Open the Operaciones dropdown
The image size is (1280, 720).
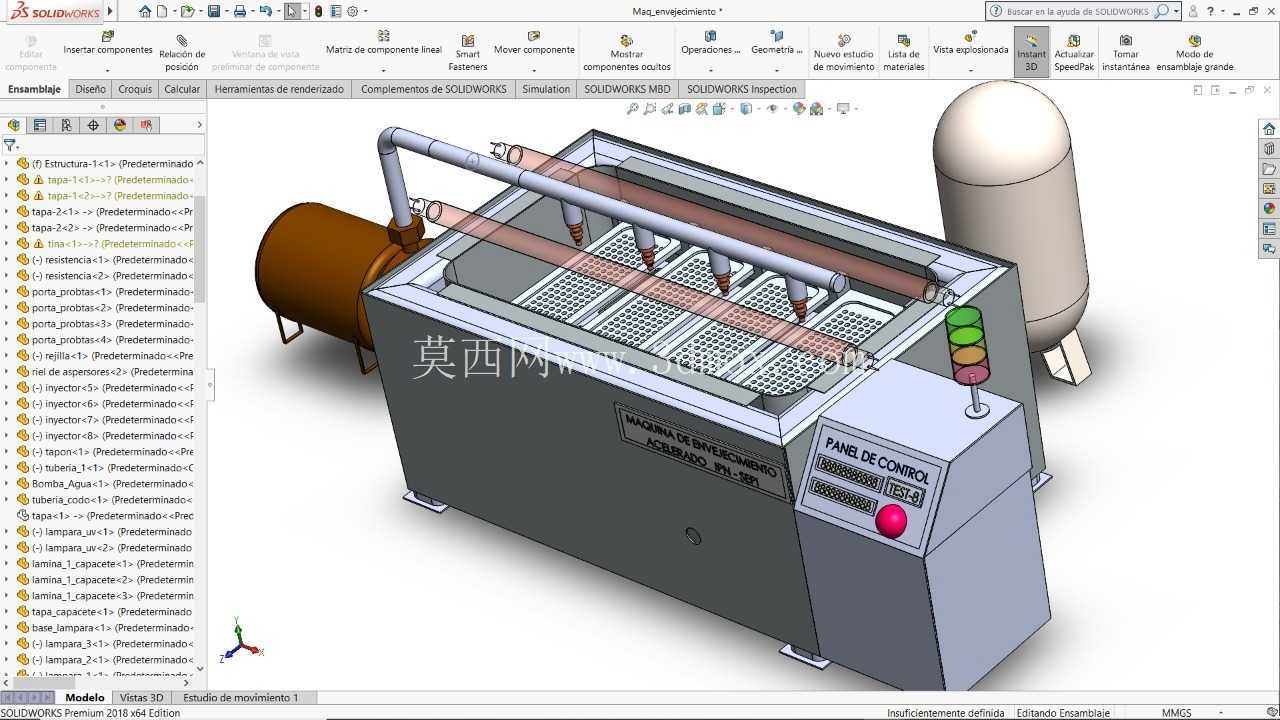point(711,71)
